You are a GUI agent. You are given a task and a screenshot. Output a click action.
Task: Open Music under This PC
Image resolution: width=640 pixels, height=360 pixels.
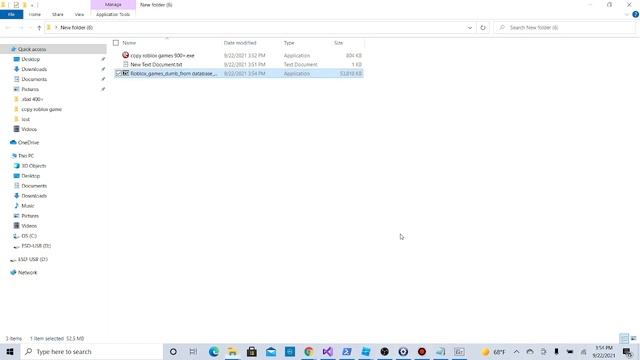(x=28, y=206)
